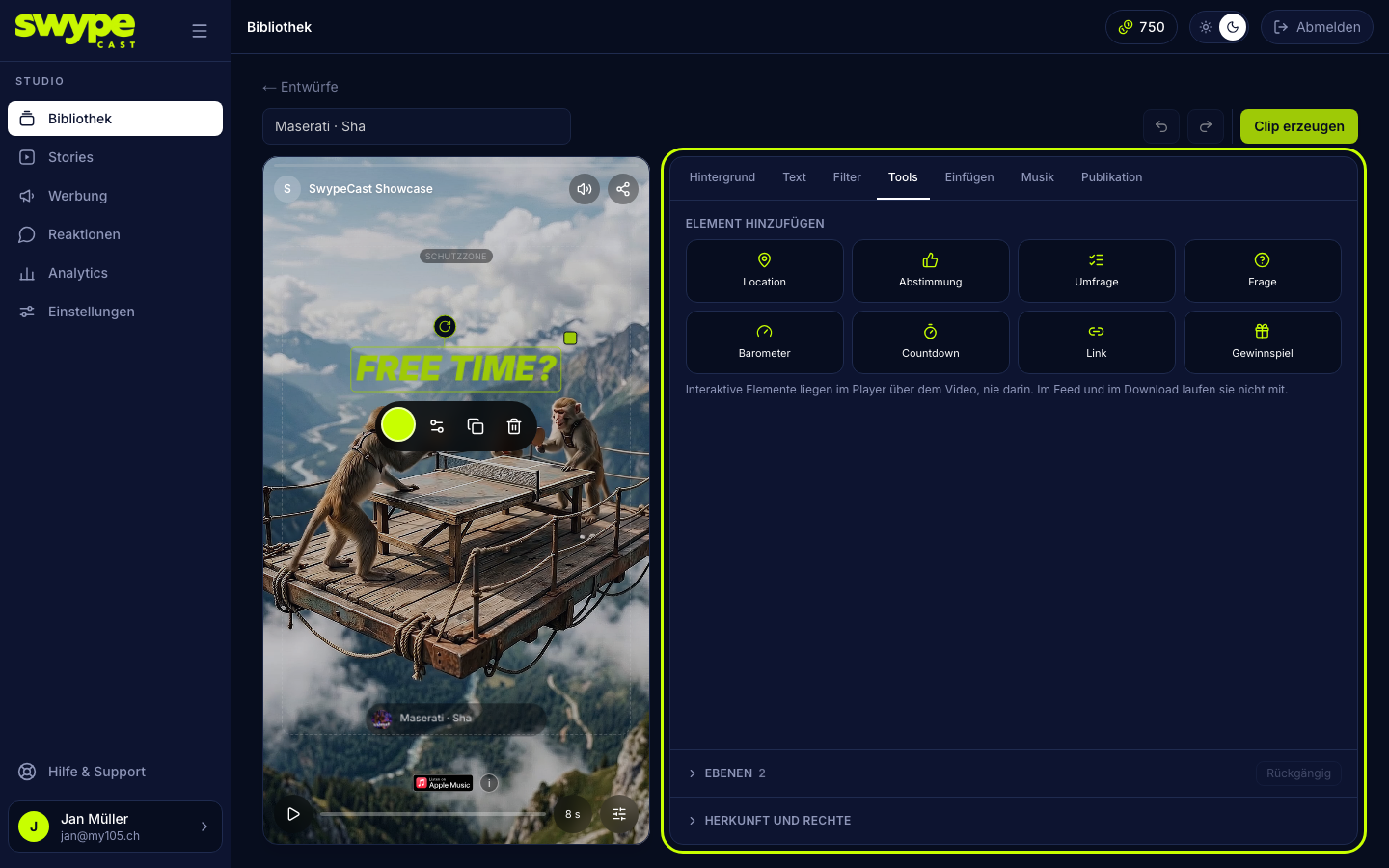
Task: Log out with the Abmelden button
Action: point(1317,27)
